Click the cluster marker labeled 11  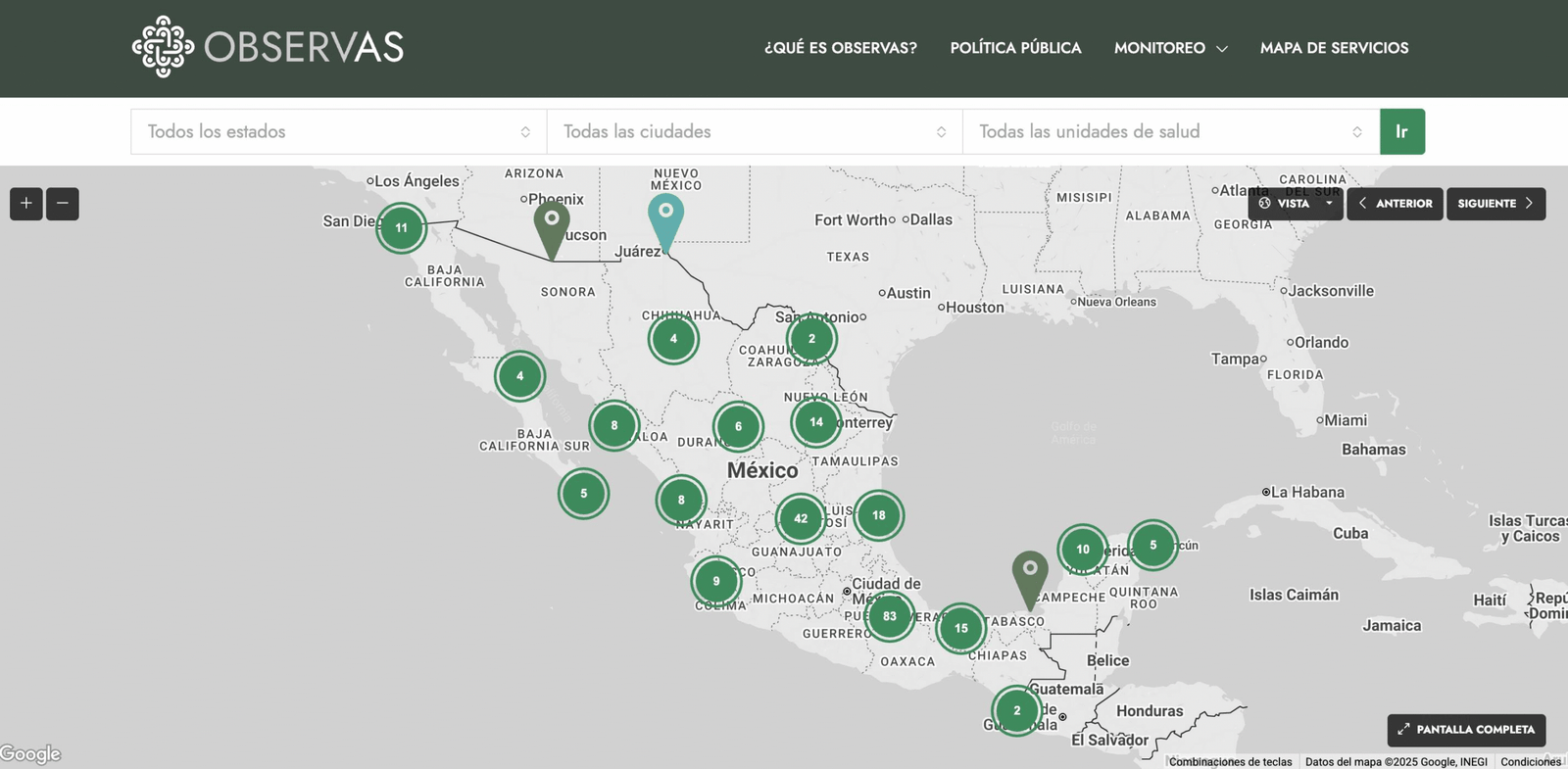pos(402,228)
